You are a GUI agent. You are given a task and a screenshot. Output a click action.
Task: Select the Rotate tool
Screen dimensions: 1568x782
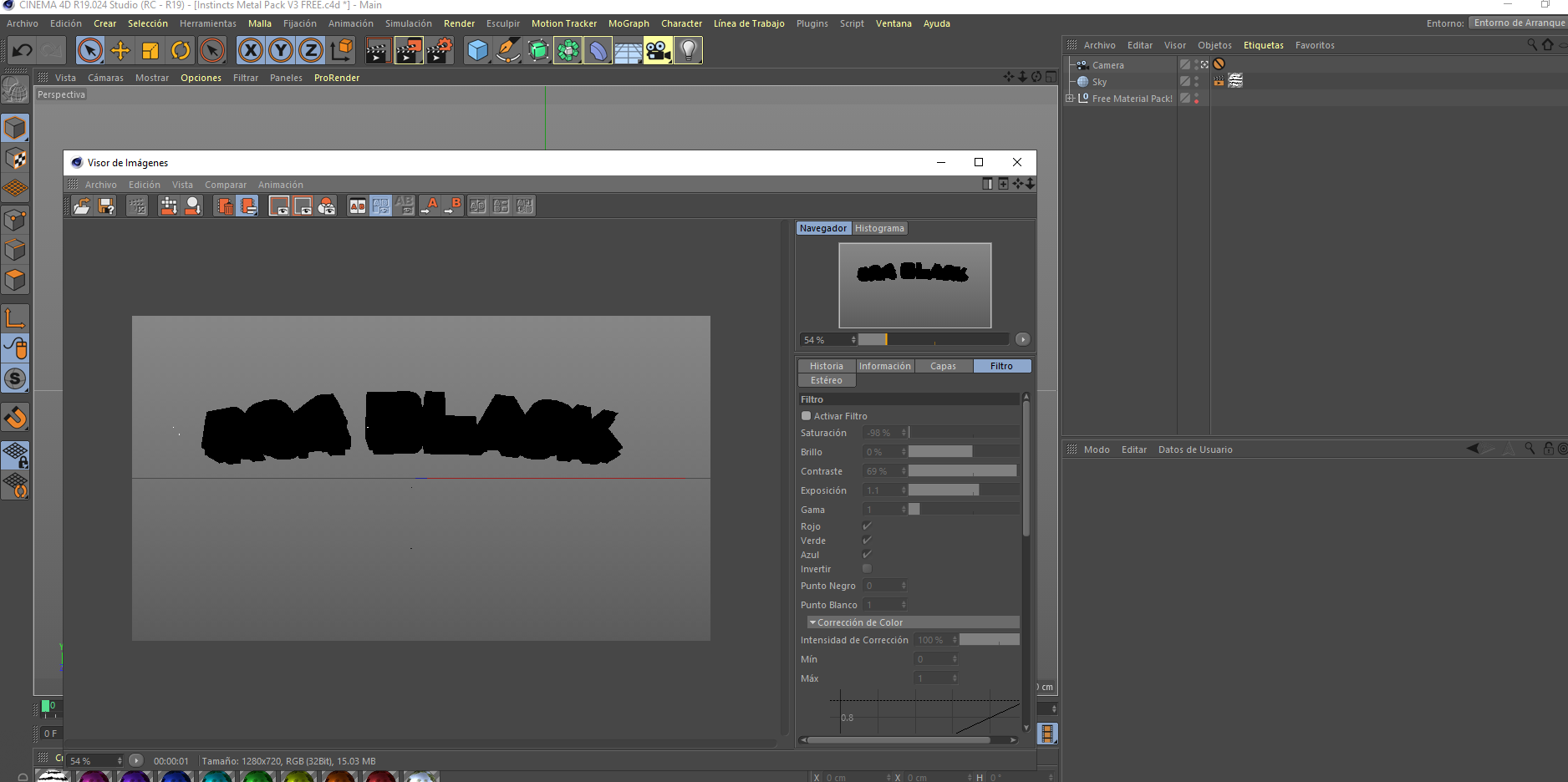click(181, 51)
